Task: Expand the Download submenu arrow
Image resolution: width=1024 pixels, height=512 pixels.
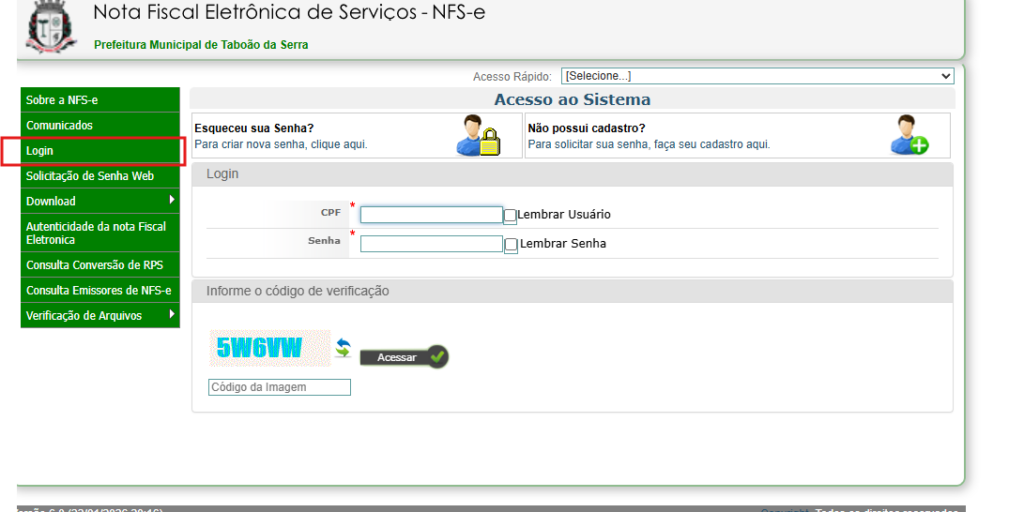Action: 172,201
